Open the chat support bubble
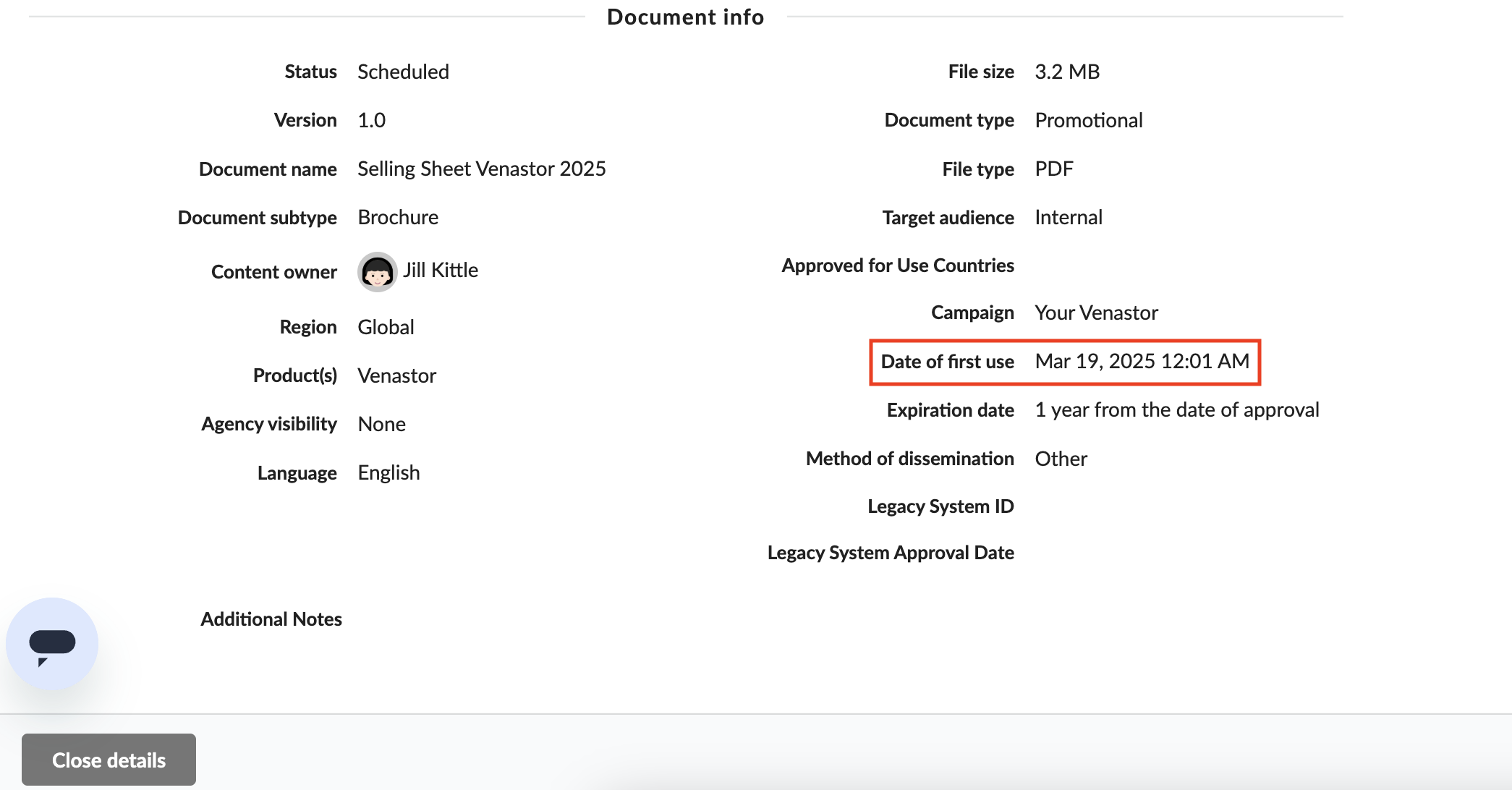 [x=52, y=644]
